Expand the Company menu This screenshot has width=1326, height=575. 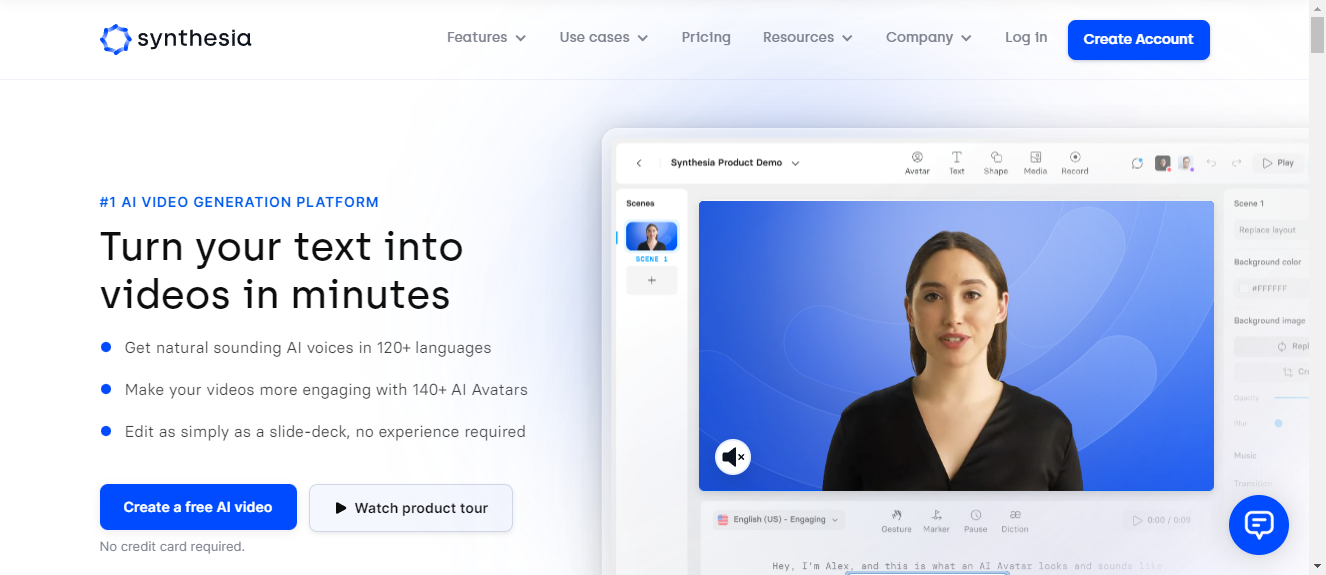pyautogui.click(x=929, y=38)
